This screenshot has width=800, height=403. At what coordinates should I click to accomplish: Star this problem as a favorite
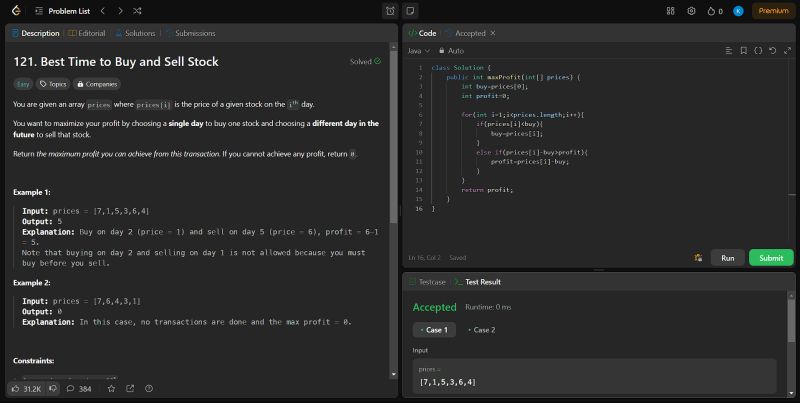[x=112, y=388]
